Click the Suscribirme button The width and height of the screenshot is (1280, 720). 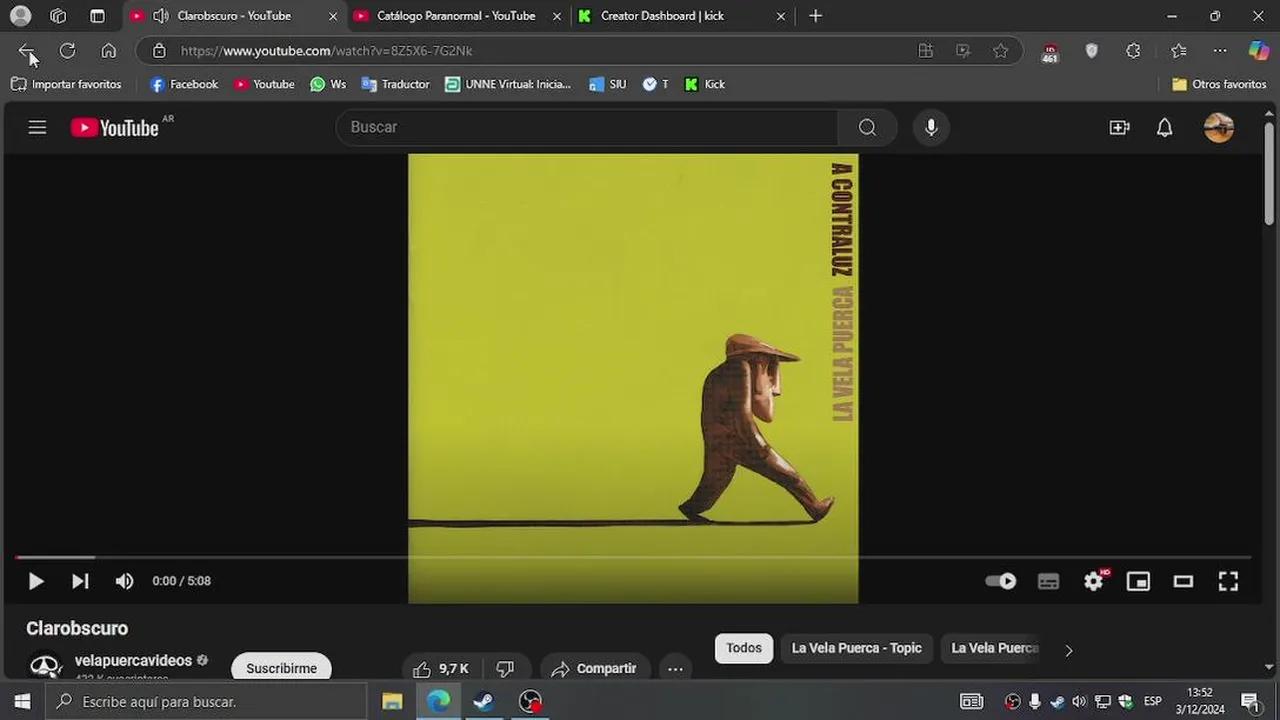point(281,668)
